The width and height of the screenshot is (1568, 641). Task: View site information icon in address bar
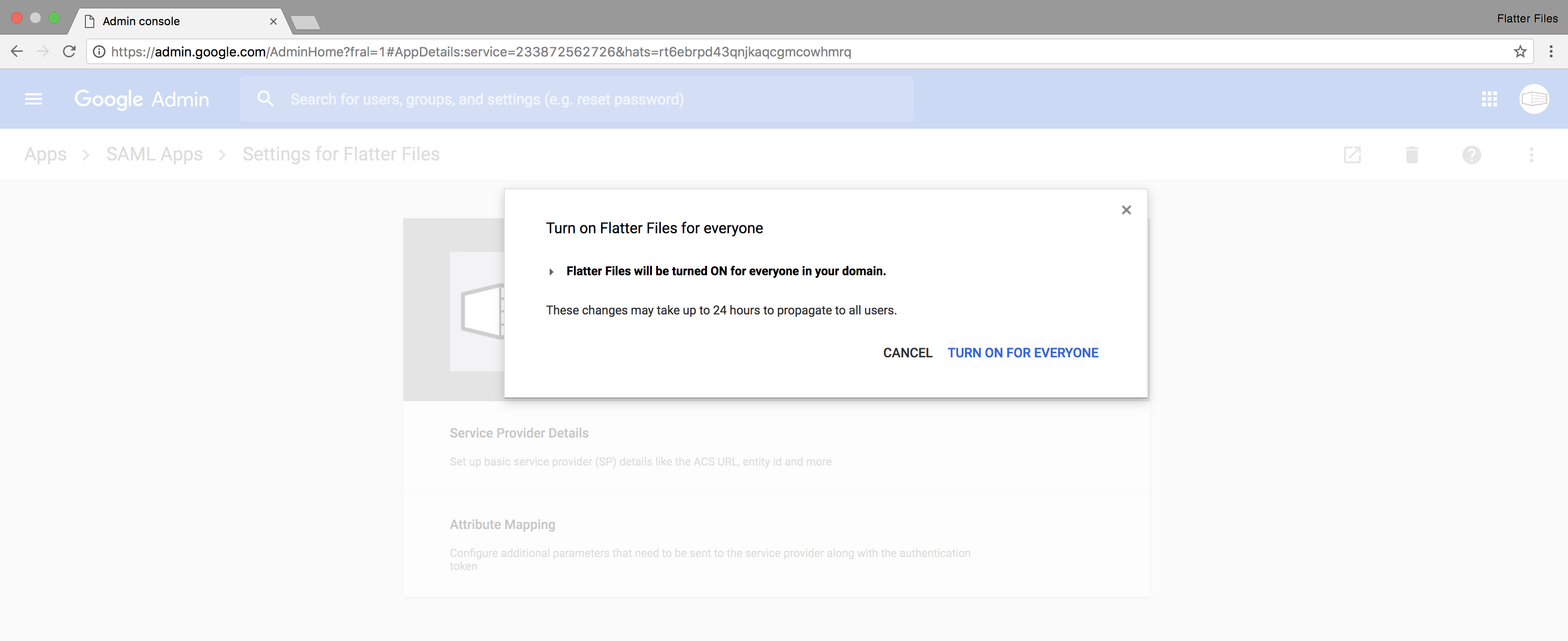(x=98, y=52)
